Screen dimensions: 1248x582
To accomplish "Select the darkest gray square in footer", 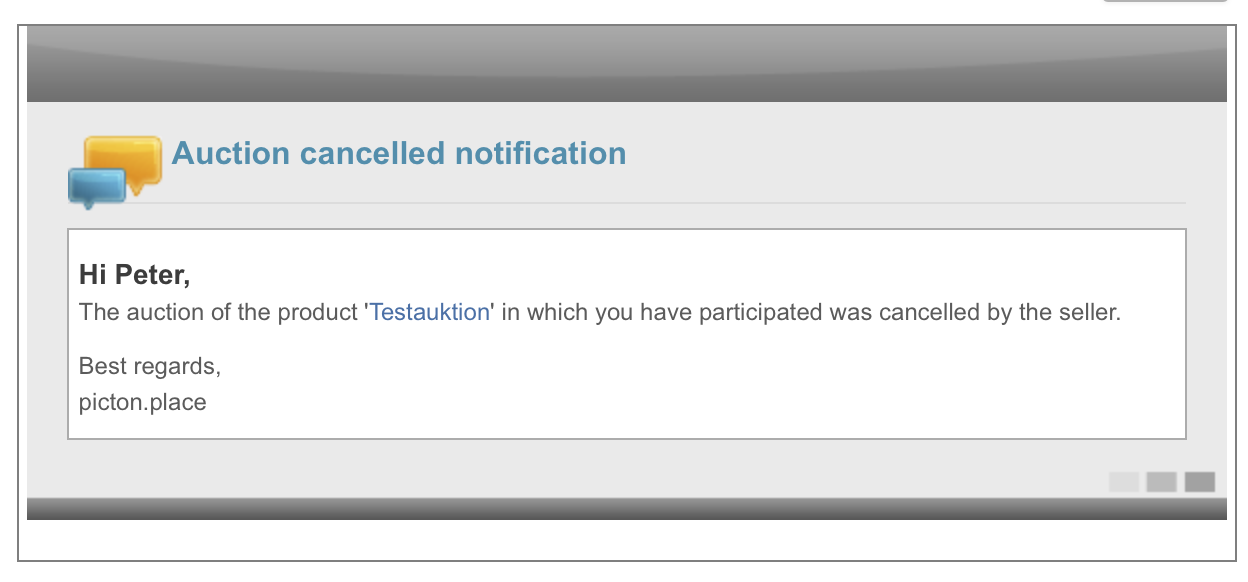I will pyautogui.click(x=1199, y=482).
